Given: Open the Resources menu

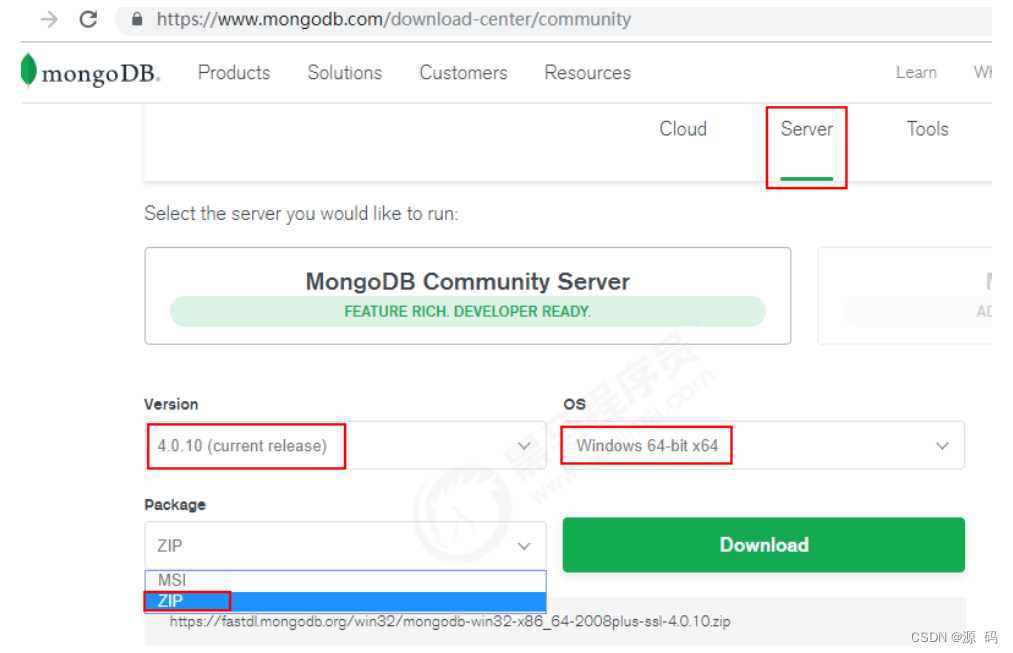Looking at the screenshot, I should 587,72.
